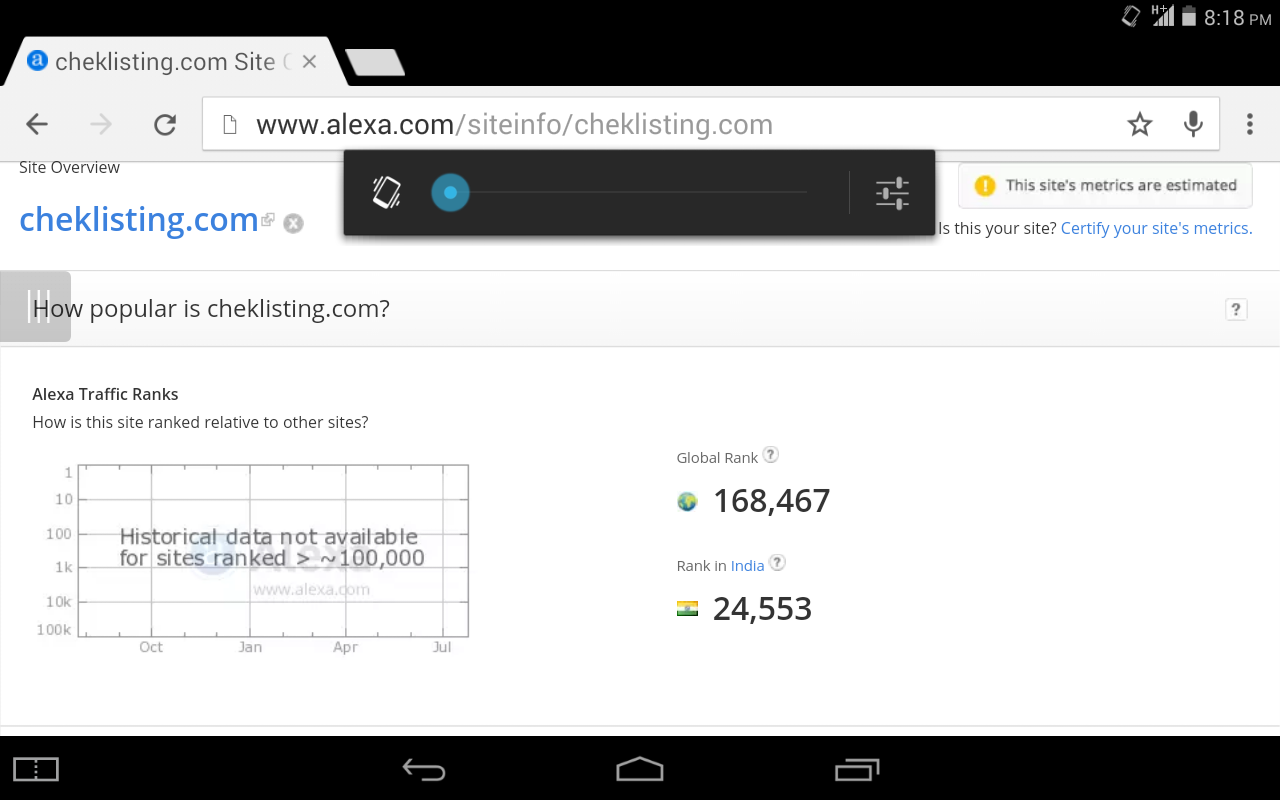Select the India rank value 24,553

(x=762, y=609)
